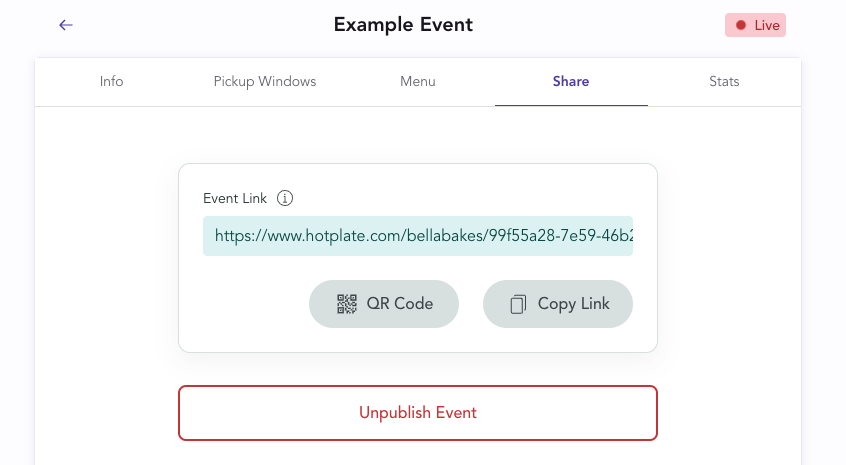Click the Event Link field label
This screenshot has width=846, height=465.
[x=235, y=198]
